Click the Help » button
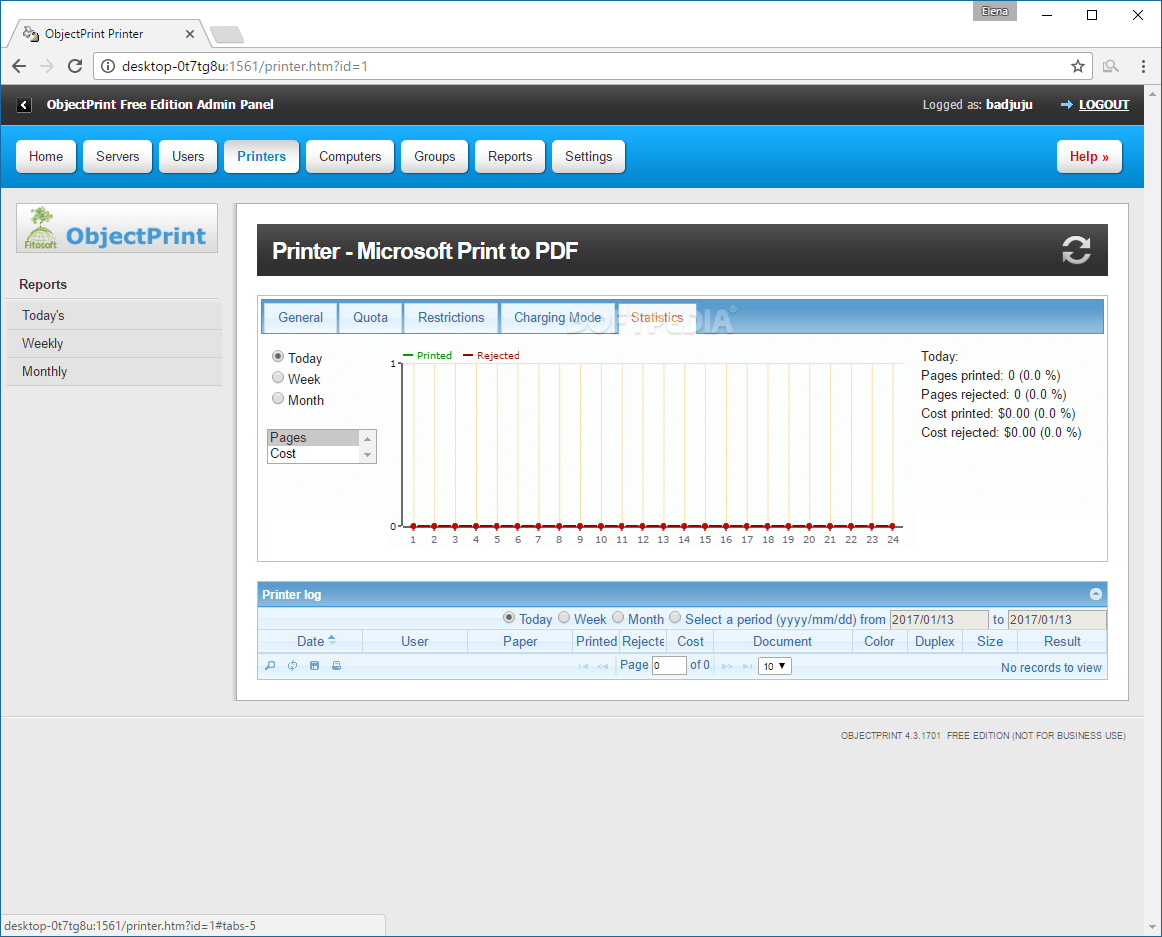The width and height of the screenshot is (1162, 937). [x=1089, y=156]
